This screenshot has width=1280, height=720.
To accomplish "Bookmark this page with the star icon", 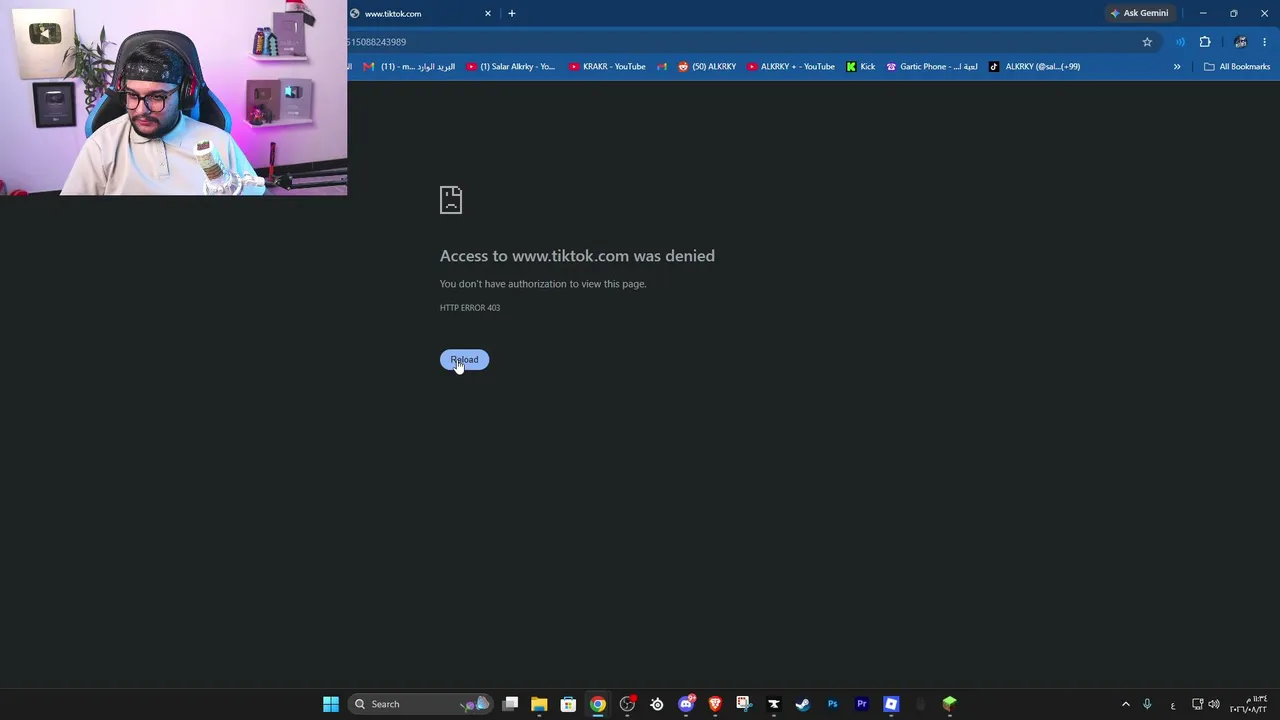I will pyautogui.click(x=1147, y=42).
